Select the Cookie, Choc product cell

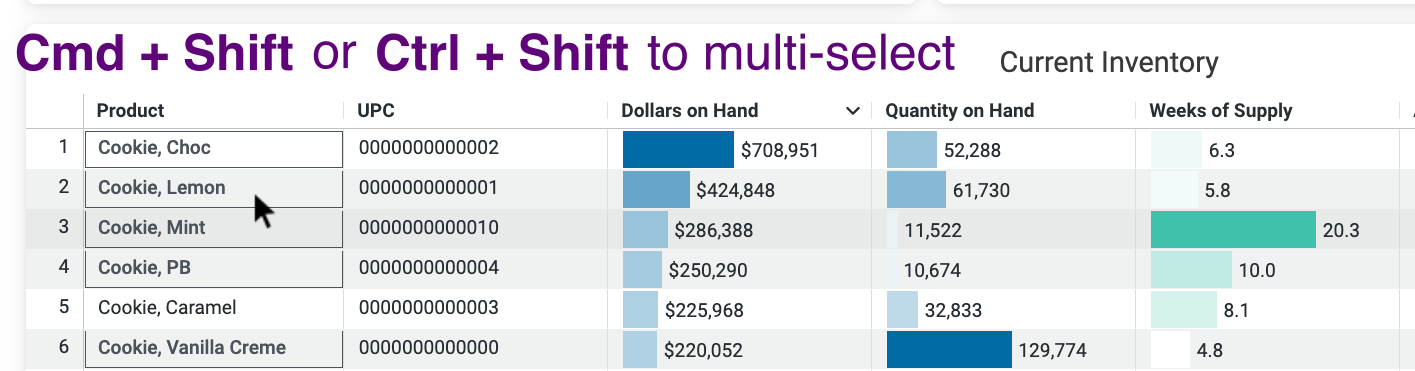[214, 149]
